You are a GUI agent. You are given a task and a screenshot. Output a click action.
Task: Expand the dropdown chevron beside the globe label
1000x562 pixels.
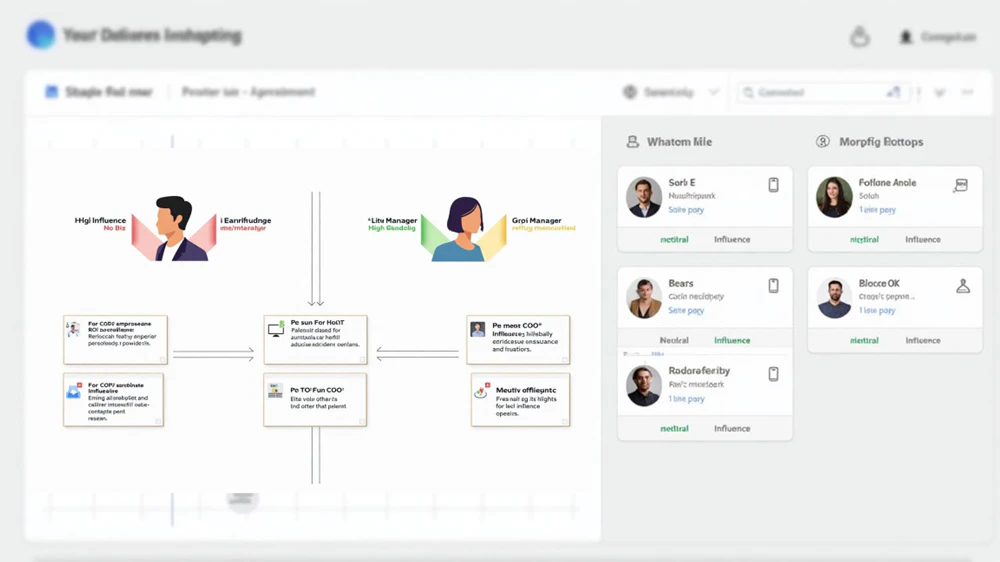(714, 92)
